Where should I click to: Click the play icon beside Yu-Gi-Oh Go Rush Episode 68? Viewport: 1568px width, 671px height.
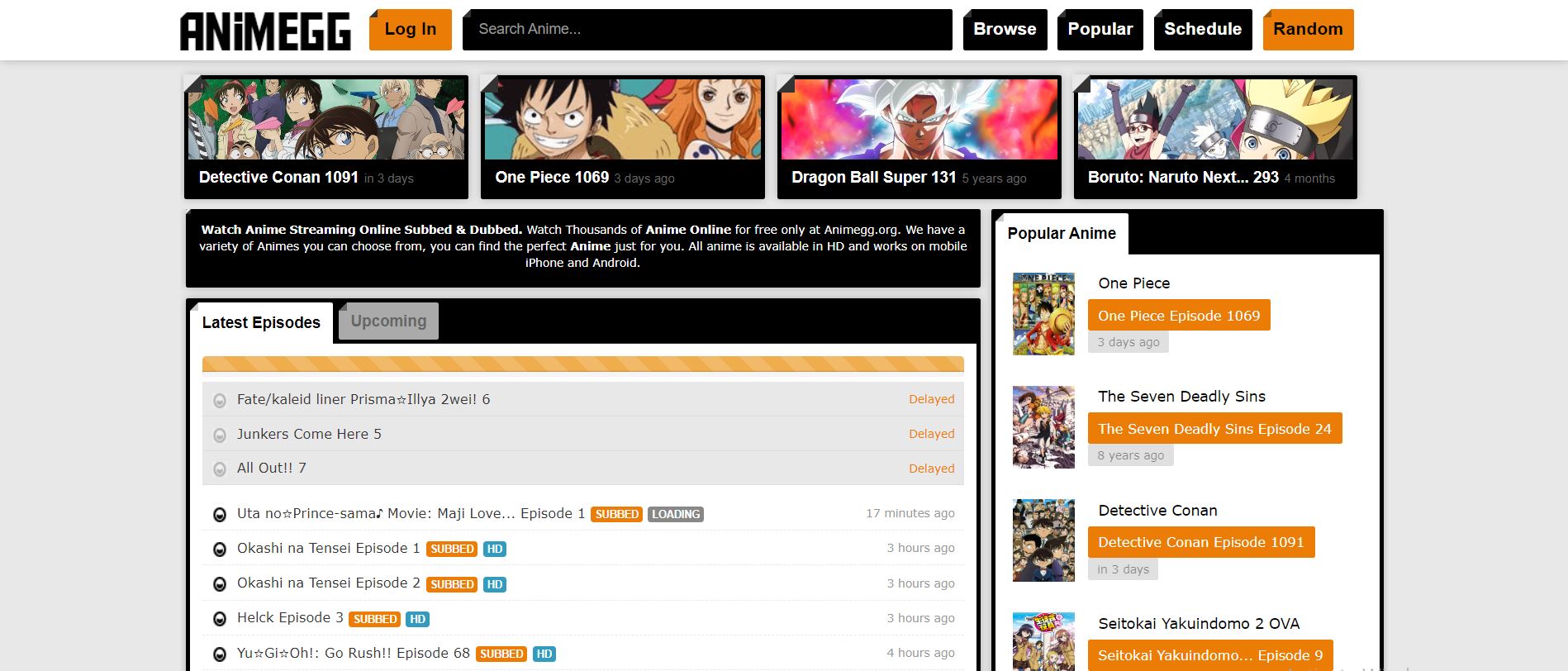(220, 654)
